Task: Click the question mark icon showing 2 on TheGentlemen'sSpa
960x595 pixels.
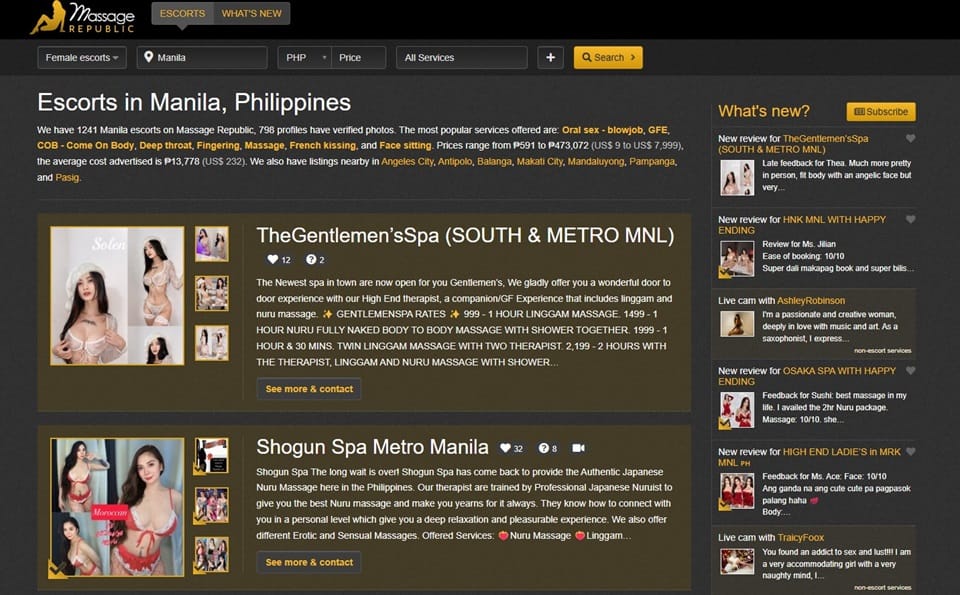Action: coord(311,260)
